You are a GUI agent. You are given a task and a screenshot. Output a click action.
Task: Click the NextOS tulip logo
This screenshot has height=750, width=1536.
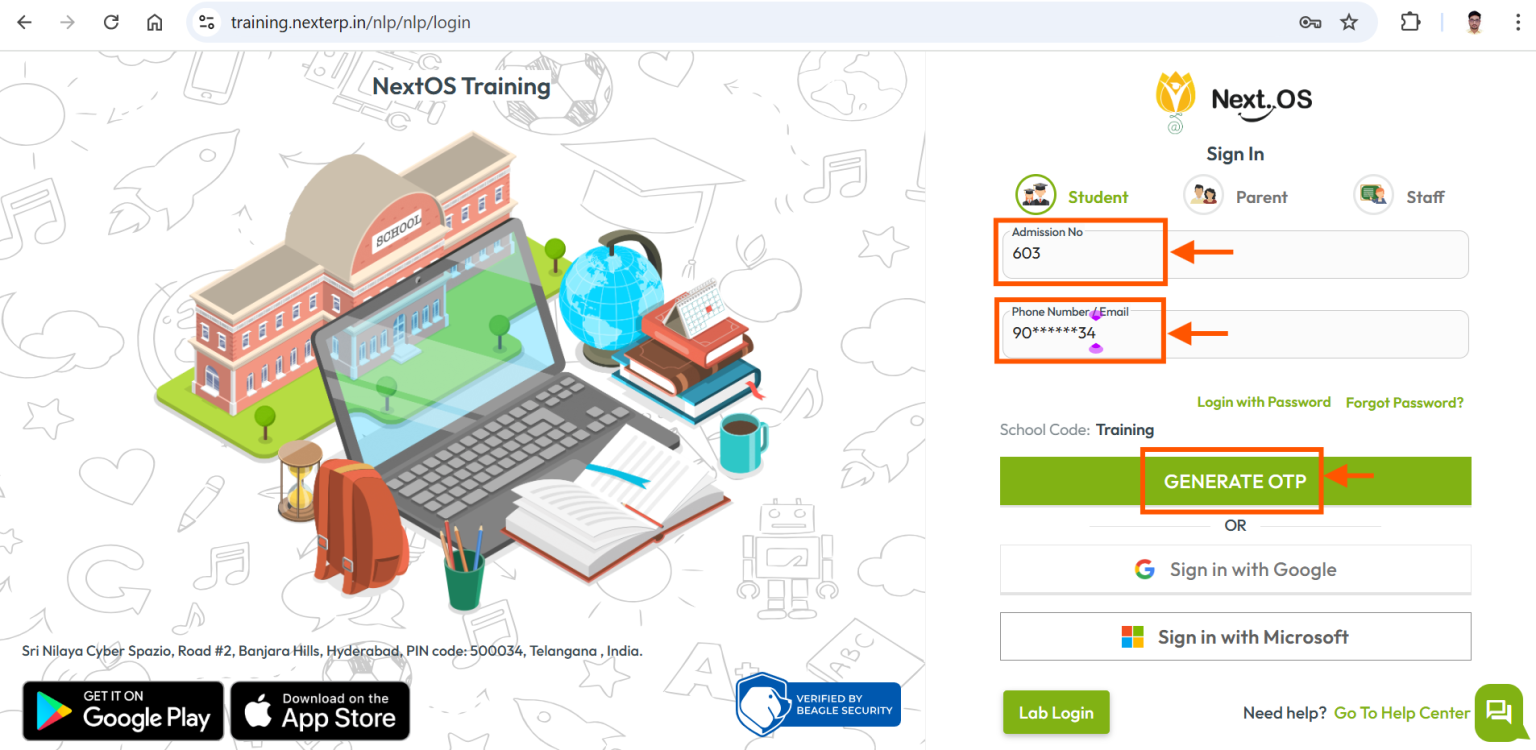[1174, 98]
